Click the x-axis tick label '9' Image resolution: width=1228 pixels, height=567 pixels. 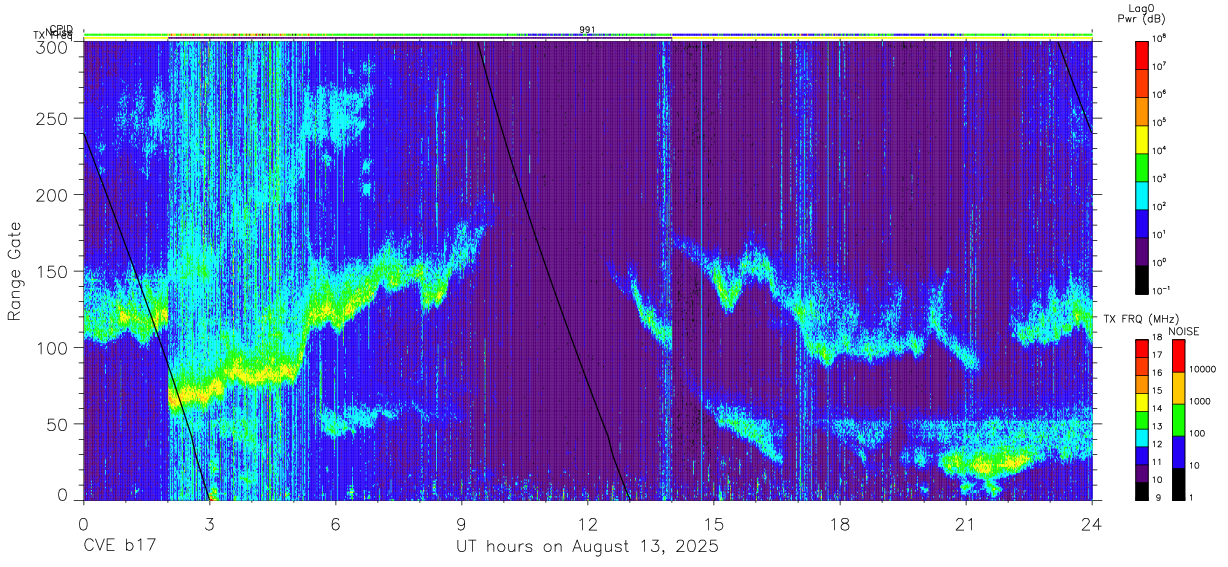[461, 523]
